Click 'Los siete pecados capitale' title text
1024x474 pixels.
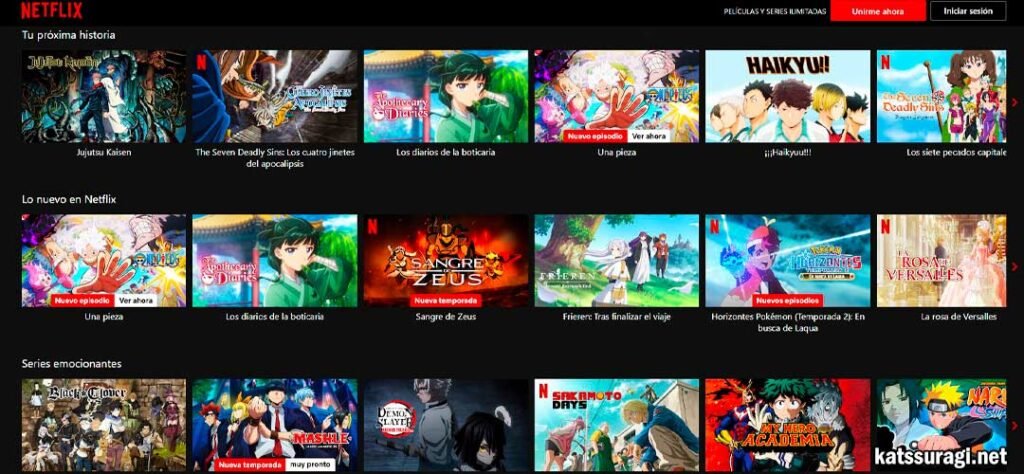957,152
